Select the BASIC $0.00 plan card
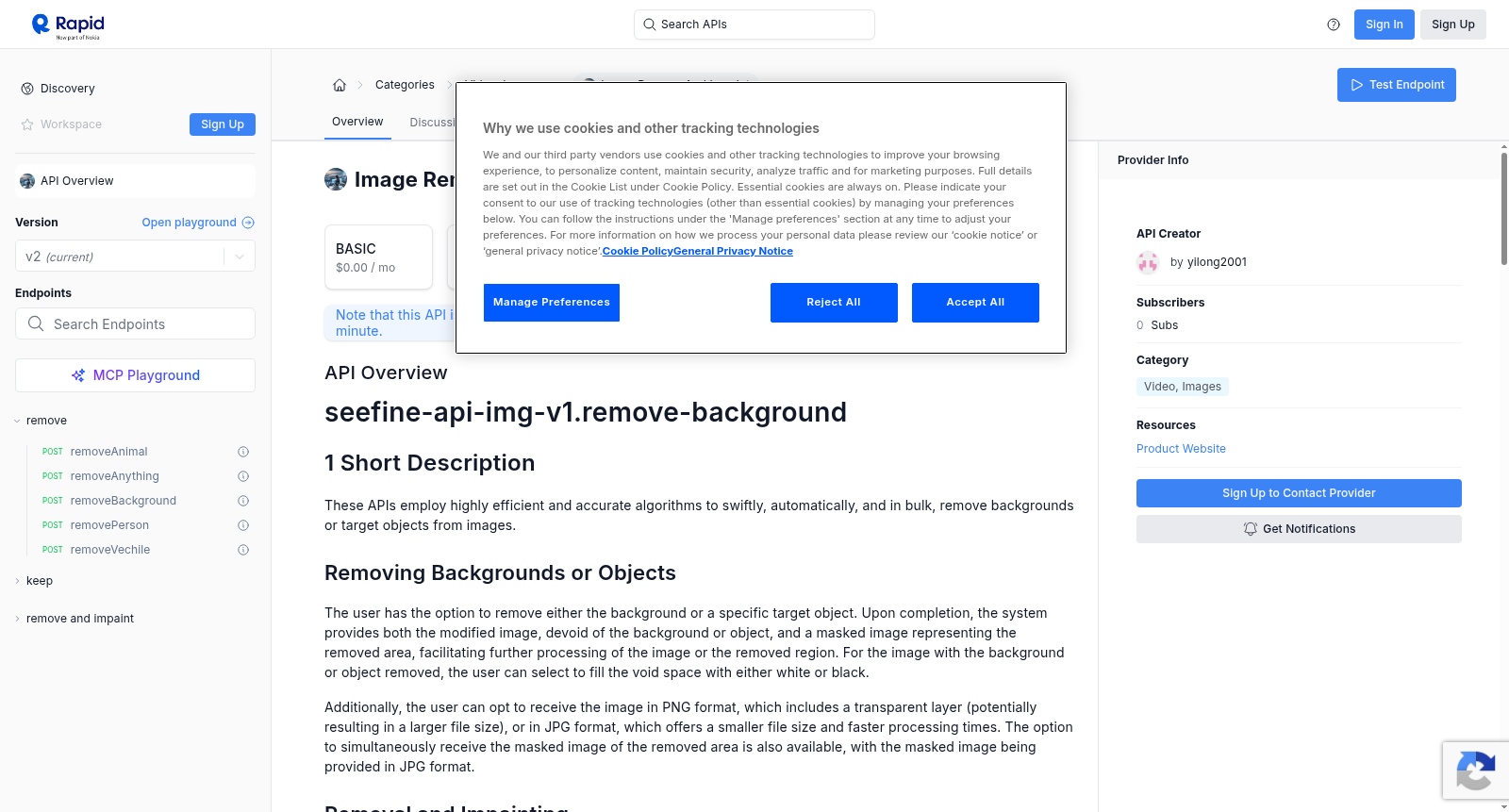 pyautogui.click(x=378, y=257)
